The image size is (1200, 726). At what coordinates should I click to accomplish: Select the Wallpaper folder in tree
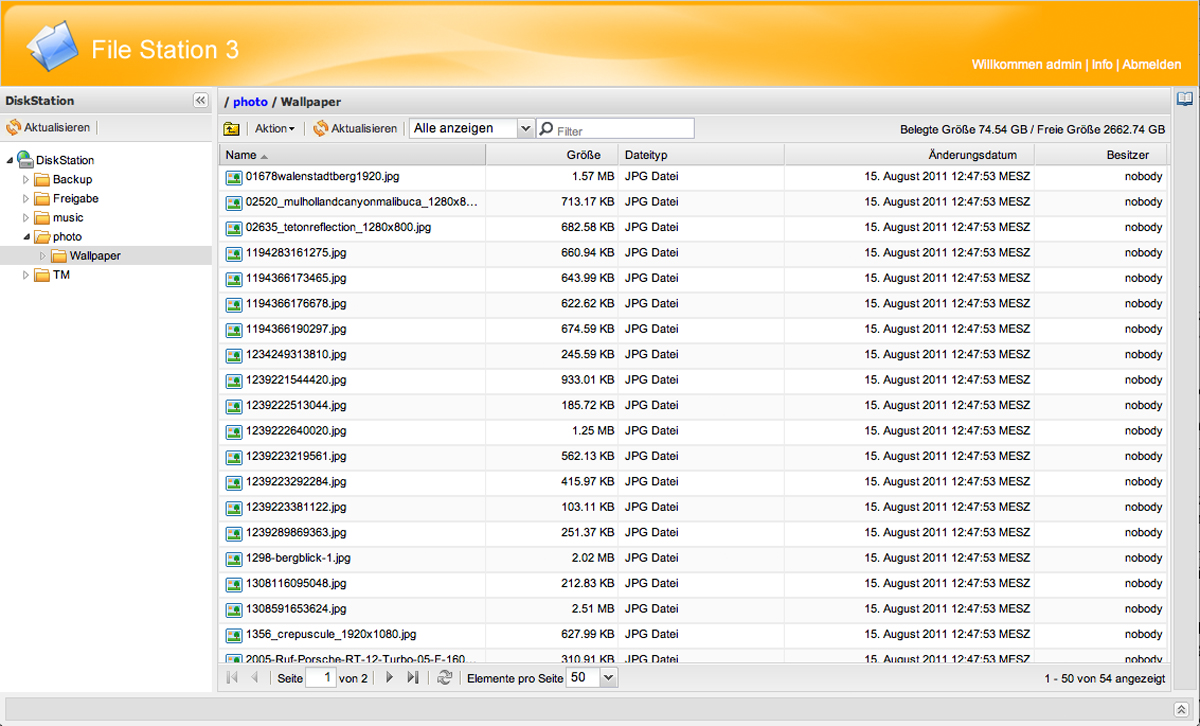(x=95, y=256)
